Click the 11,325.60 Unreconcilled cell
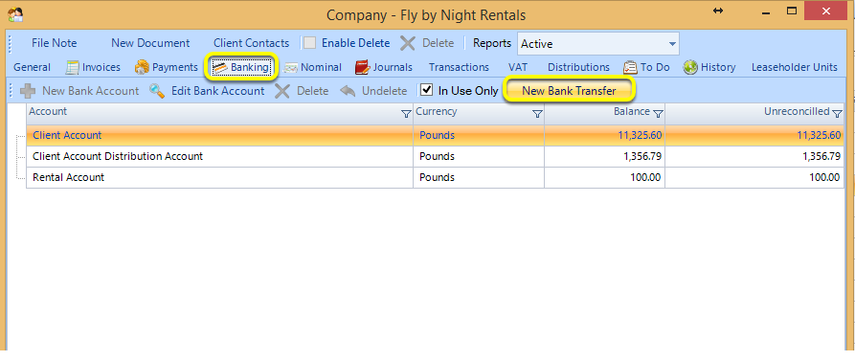 [754, 135]
